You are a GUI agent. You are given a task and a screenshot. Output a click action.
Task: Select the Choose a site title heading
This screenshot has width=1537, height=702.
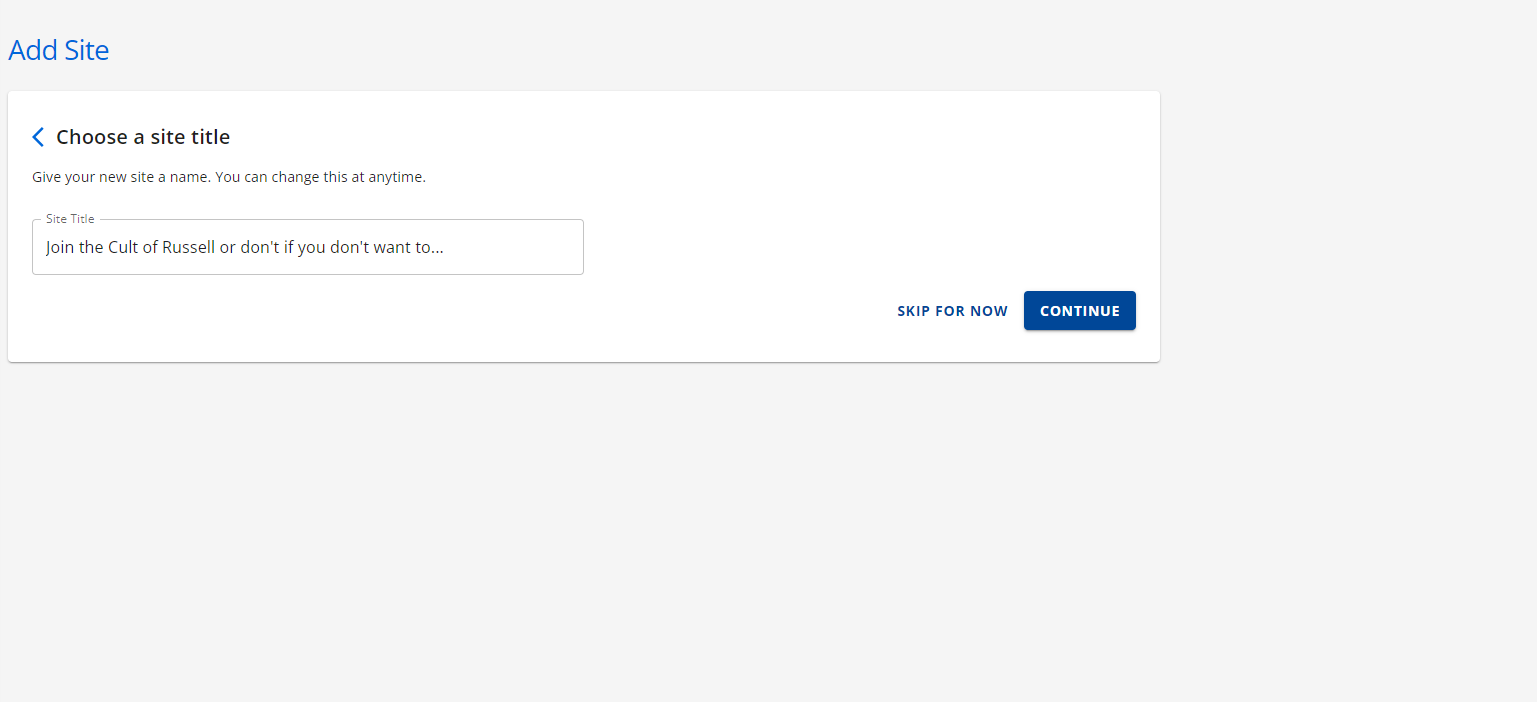(143, 137)
